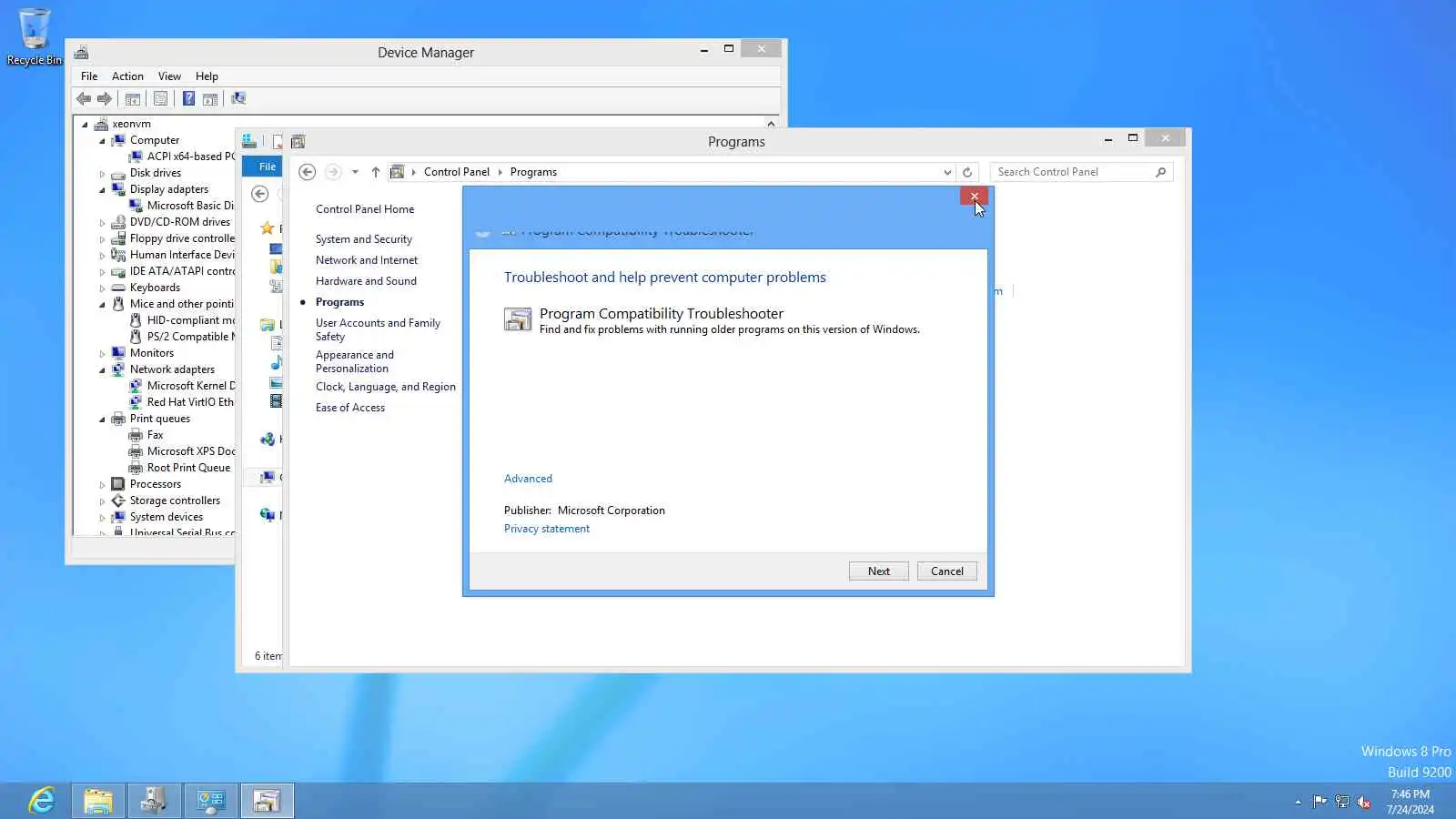
Task: Select the Keyboards device icon
Action: point(118,288)
